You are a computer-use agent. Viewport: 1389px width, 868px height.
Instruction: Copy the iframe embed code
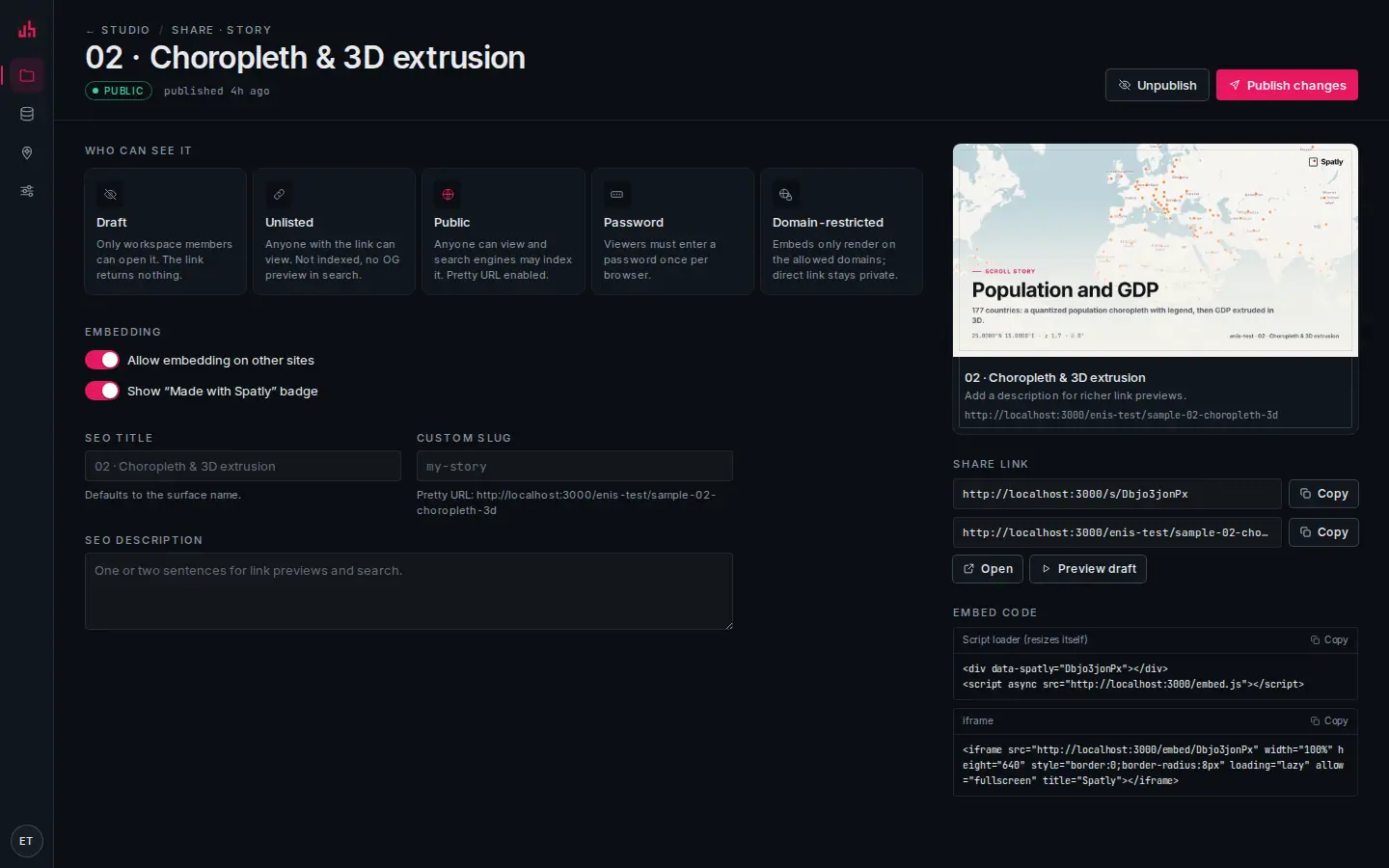[1329, 720]
